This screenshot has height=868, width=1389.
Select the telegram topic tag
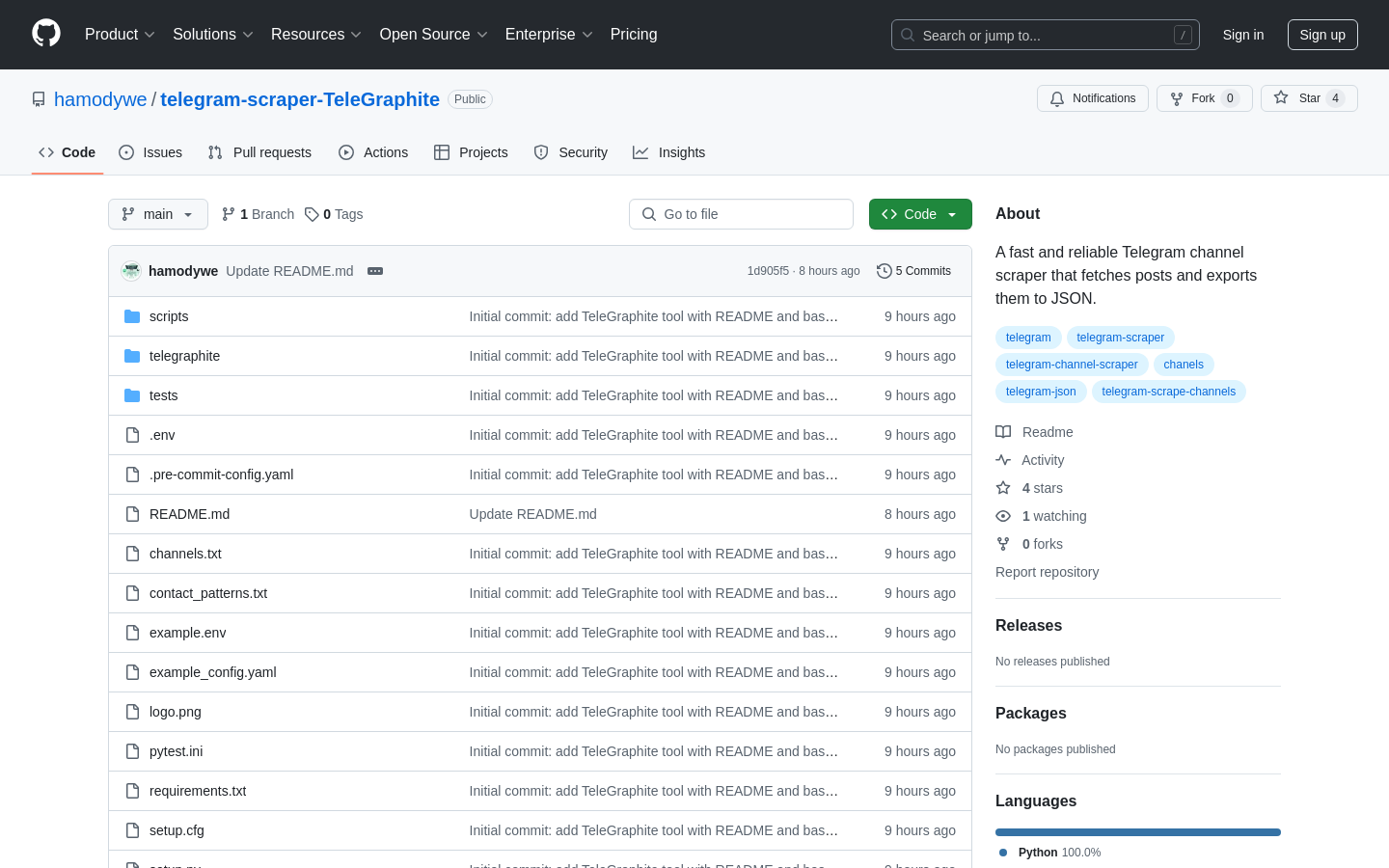tap(1028, 338)
